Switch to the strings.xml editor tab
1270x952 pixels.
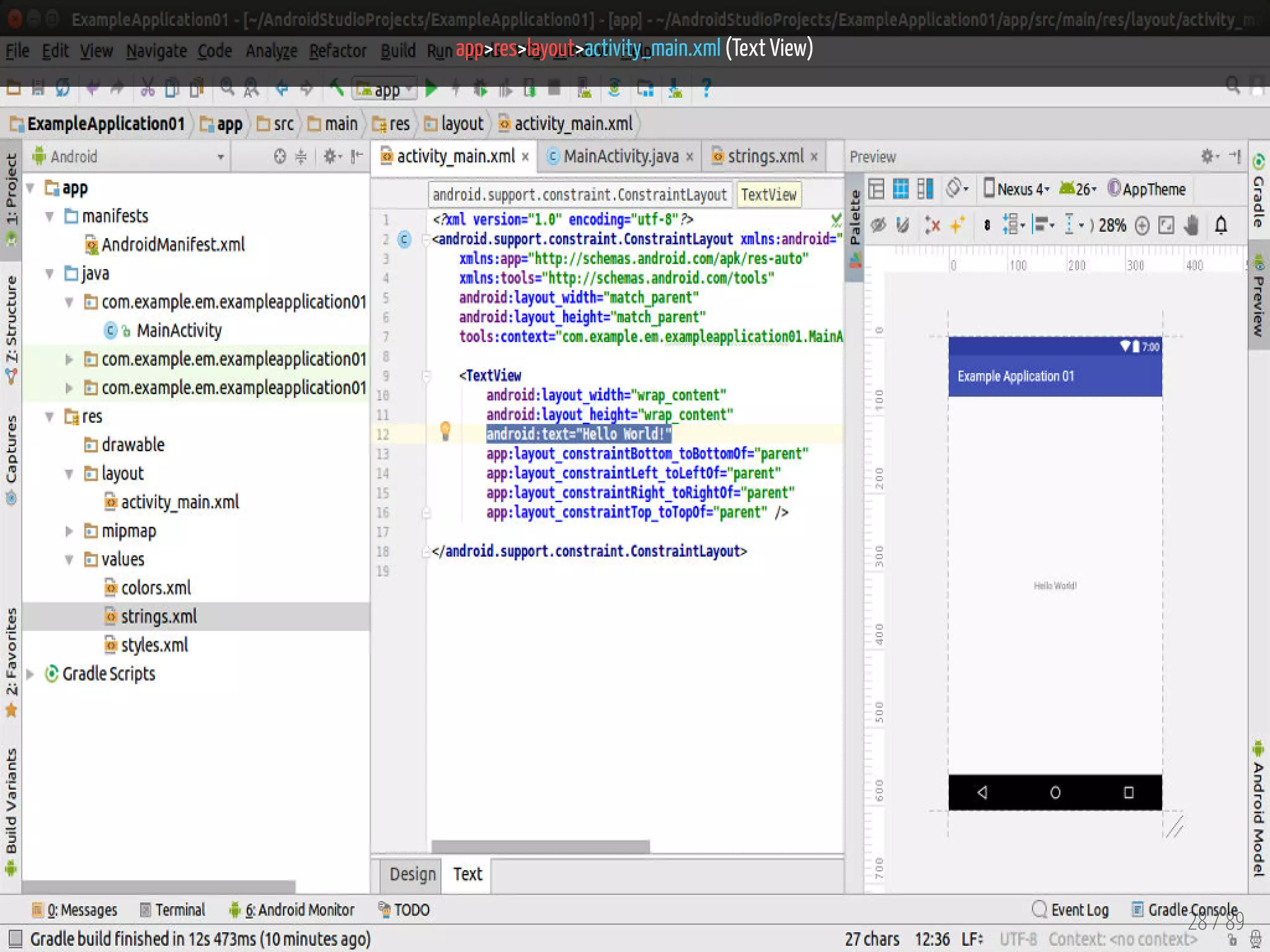[765, 157]
